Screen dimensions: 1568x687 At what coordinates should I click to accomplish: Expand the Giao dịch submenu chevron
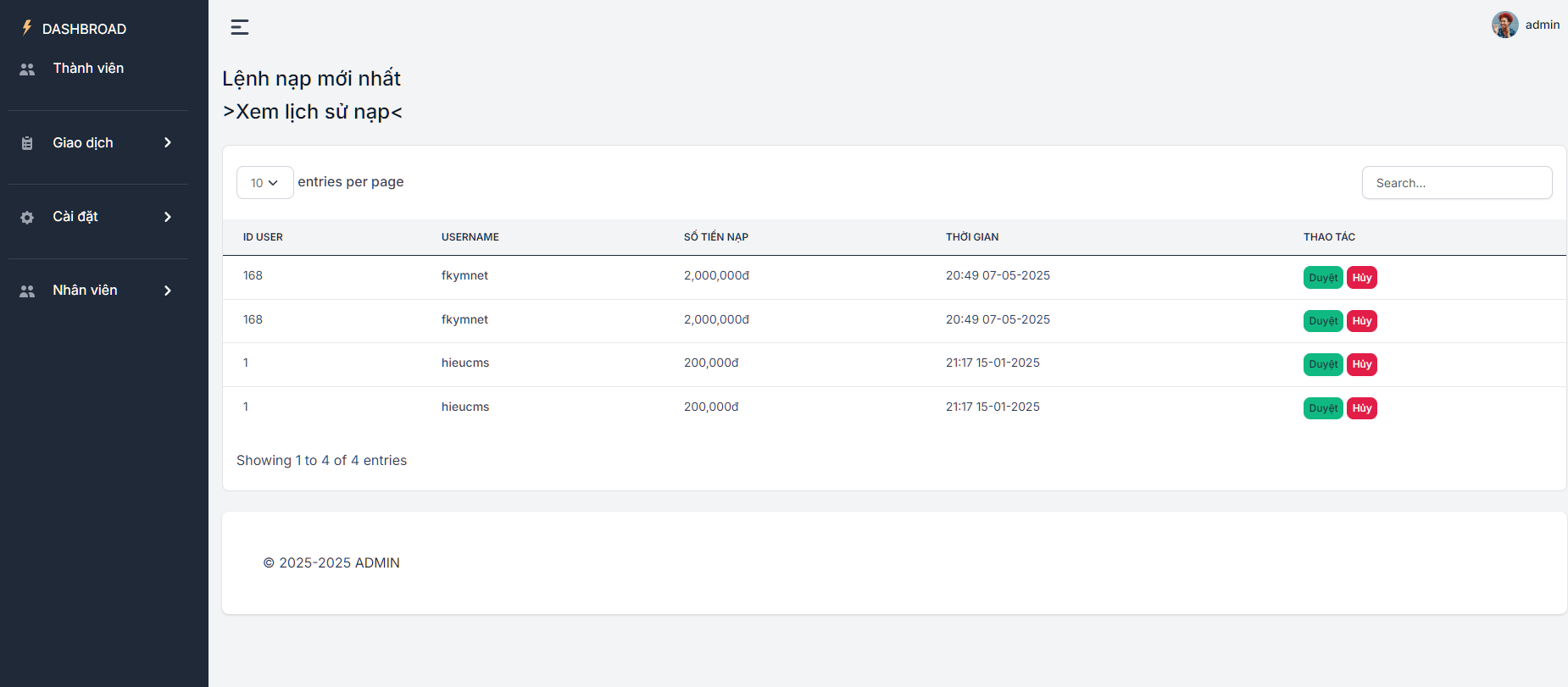pos(168,143)
